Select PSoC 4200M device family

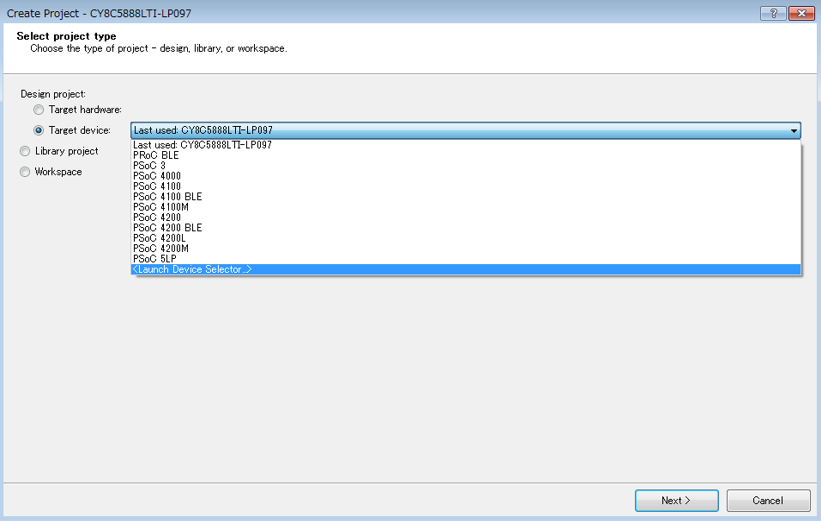[465, 249]
